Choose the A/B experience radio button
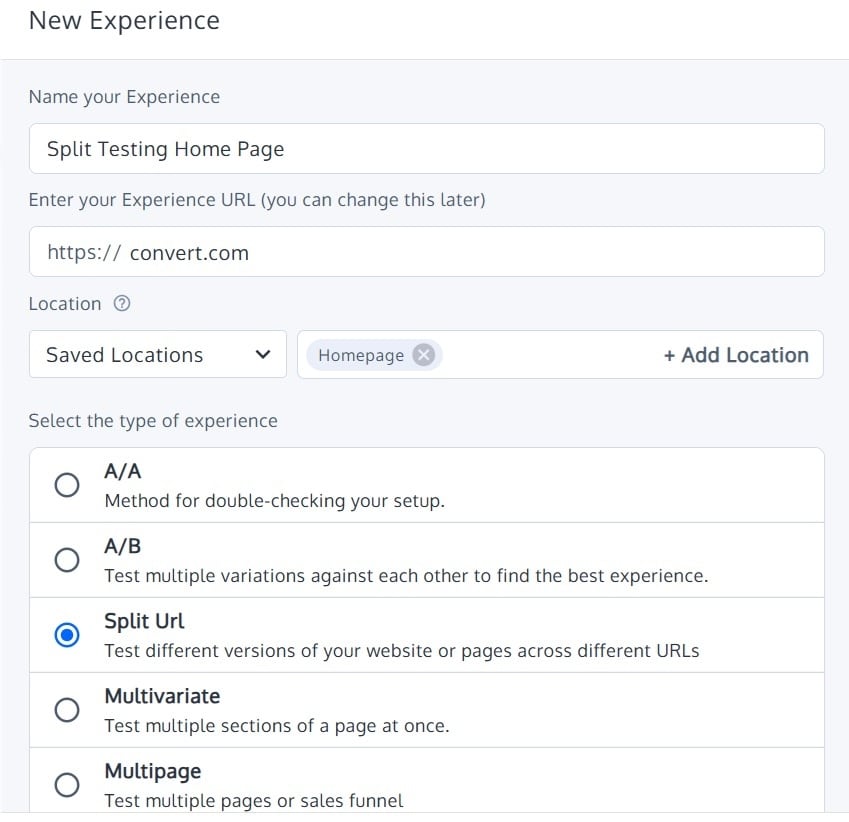849x822 pixels. 67,560
